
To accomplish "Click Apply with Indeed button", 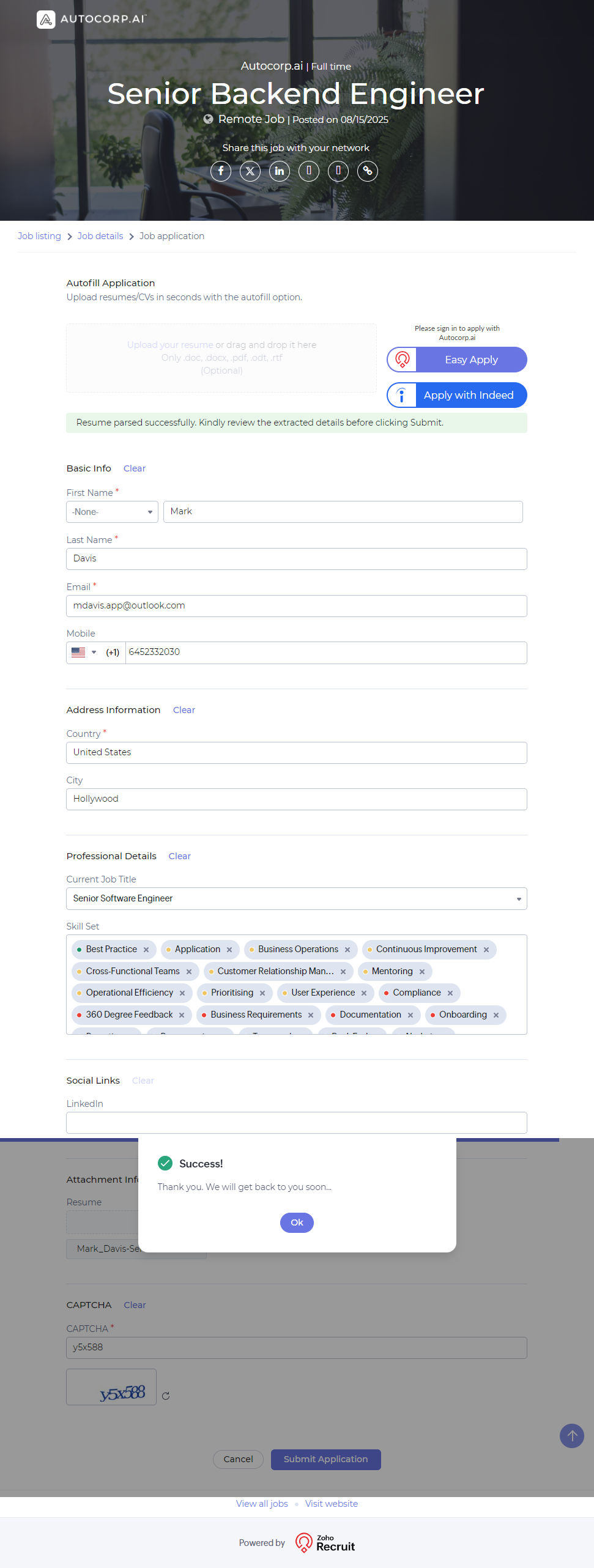I will point(457,395).
